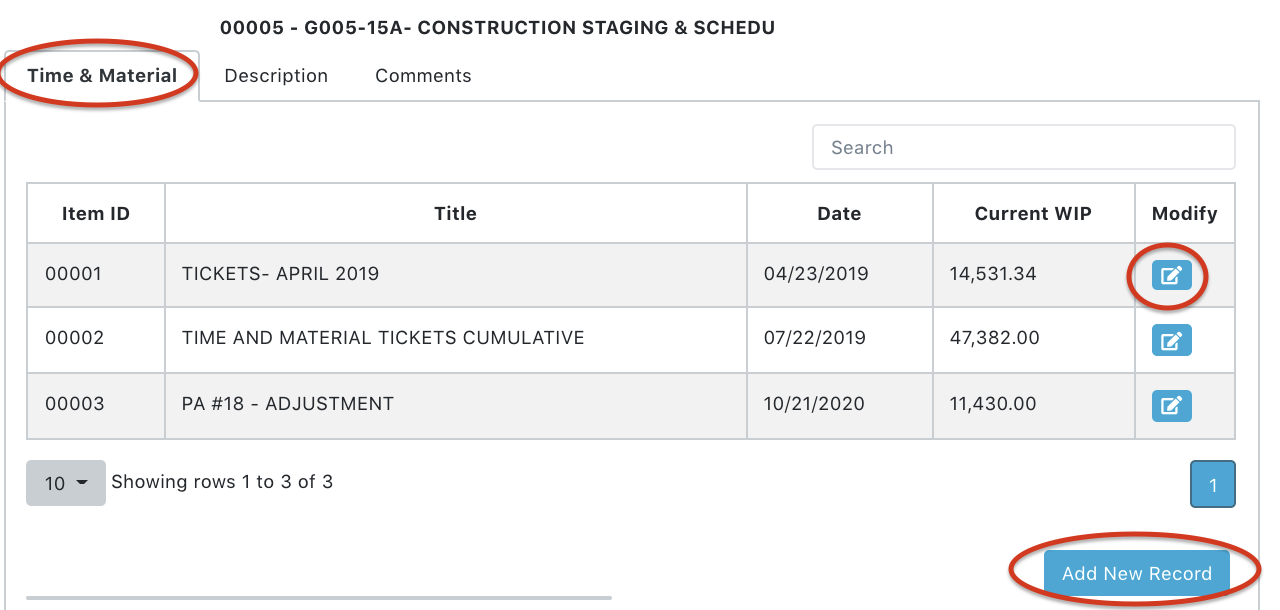Open the Description tab
Screen dimensions: 1280x610
click(x=276, y=76)
